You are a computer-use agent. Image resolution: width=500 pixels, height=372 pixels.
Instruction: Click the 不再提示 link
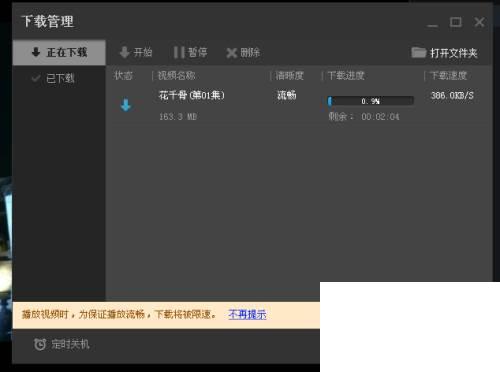pyautogui.click(x=247, y=314)
